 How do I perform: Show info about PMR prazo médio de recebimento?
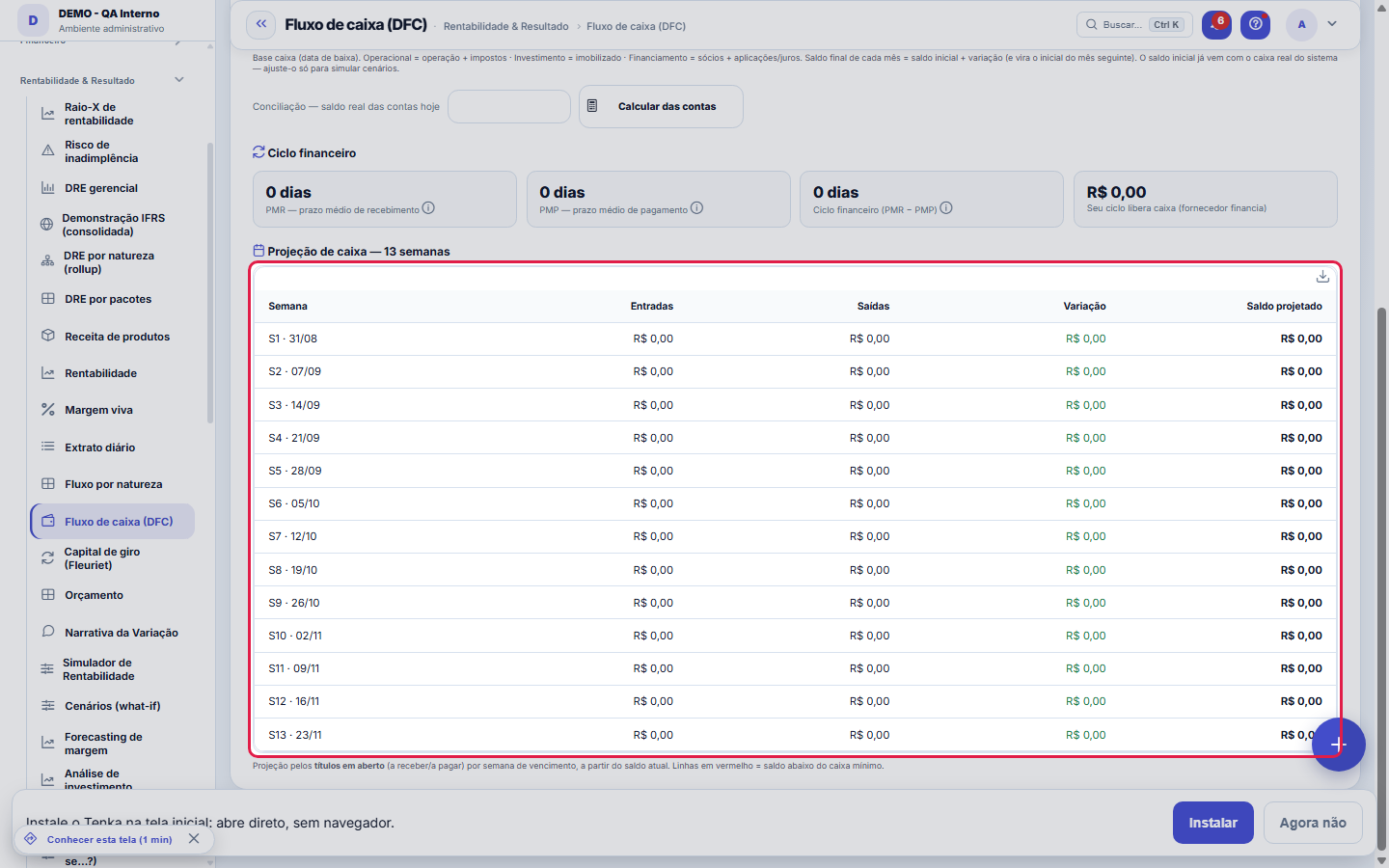tap(428, 208)
